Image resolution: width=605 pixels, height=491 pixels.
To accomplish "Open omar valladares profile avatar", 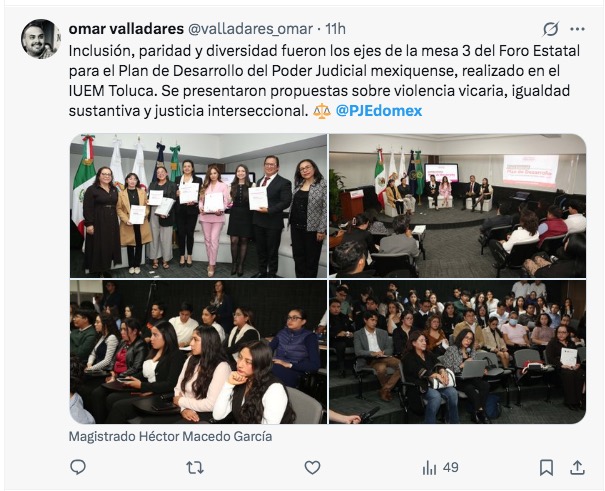I will [x=41, y=39].
